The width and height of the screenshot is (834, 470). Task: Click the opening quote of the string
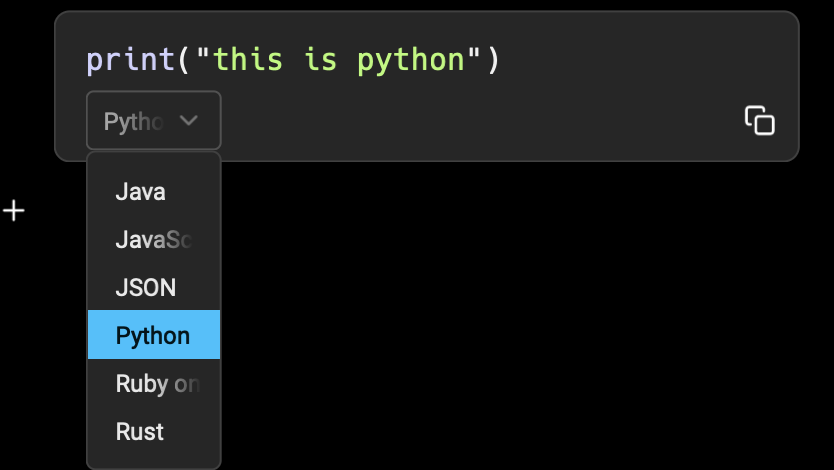[203, 60]
